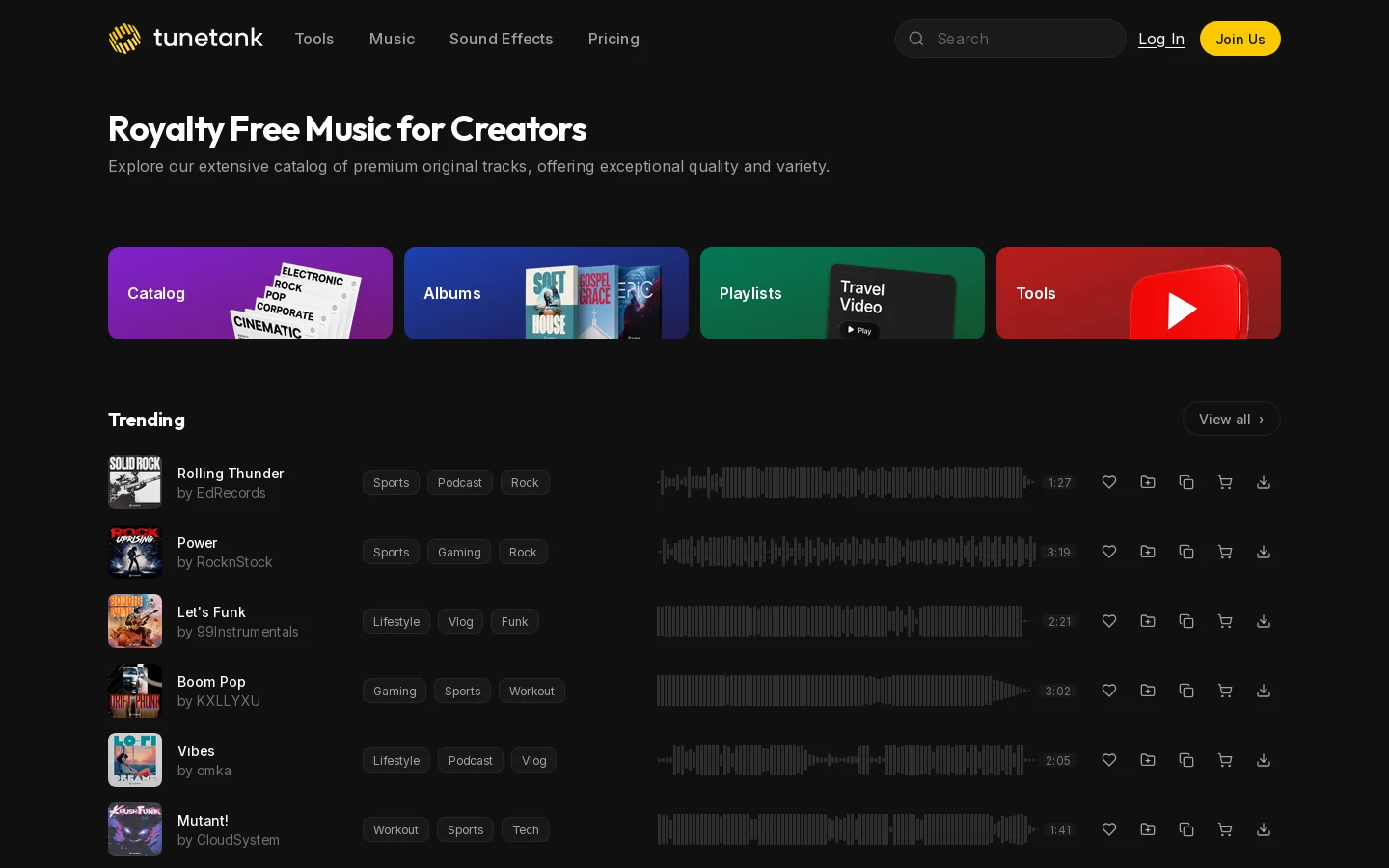Click Workout tag on Boom Pop

click(x=531, y=691)
